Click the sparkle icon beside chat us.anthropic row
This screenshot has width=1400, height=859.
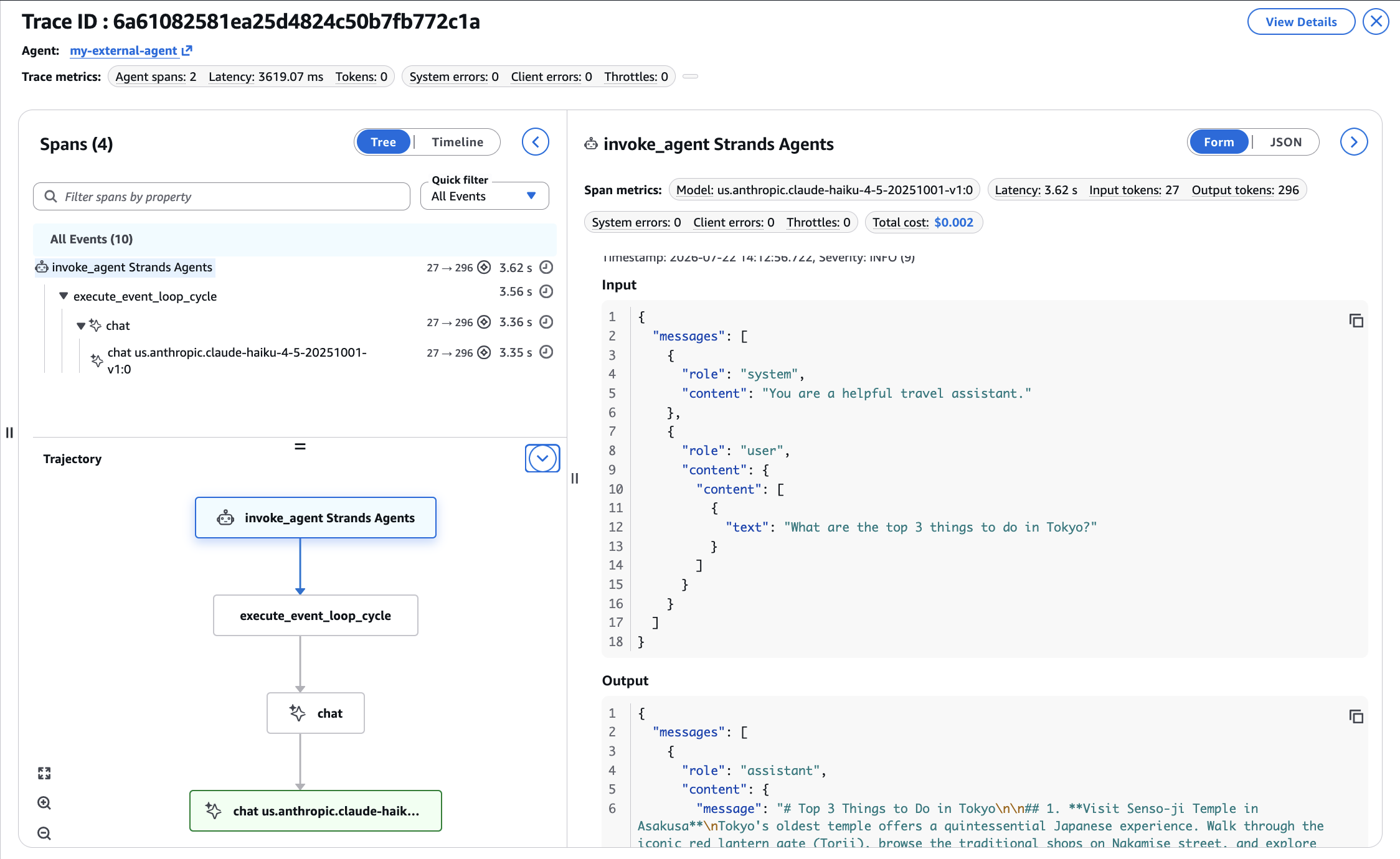point(97,360)
